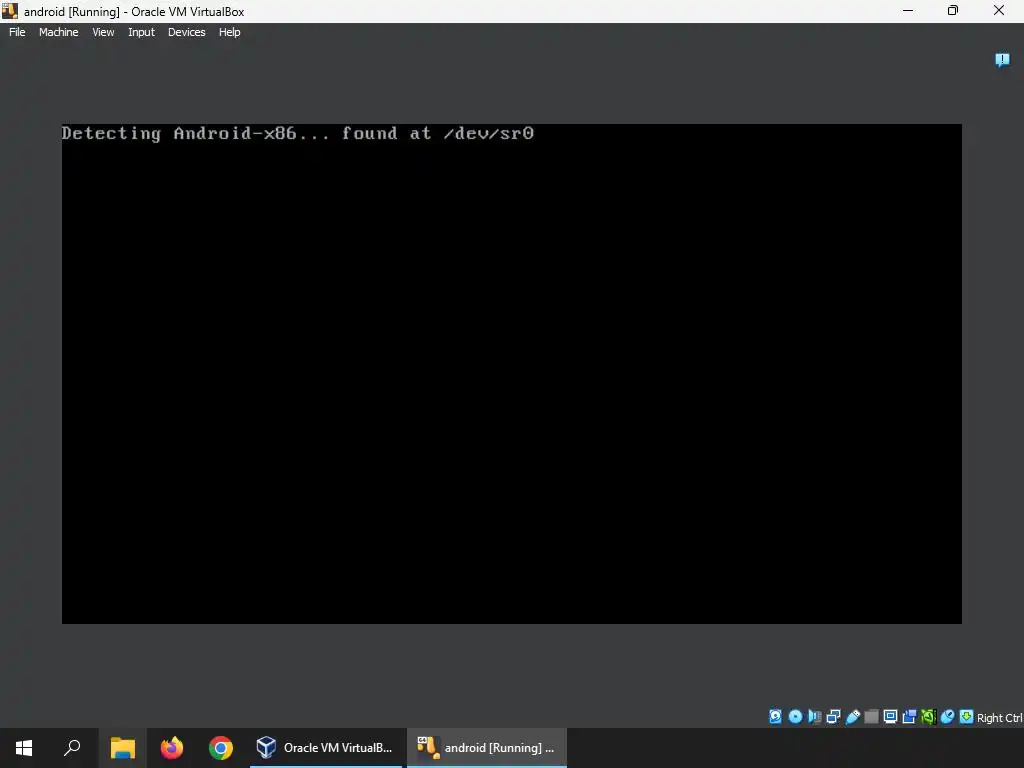Click the hard disk activity indicator
Image resolution: width=1024 pixels, height=768 pixels.
[775, 716]
